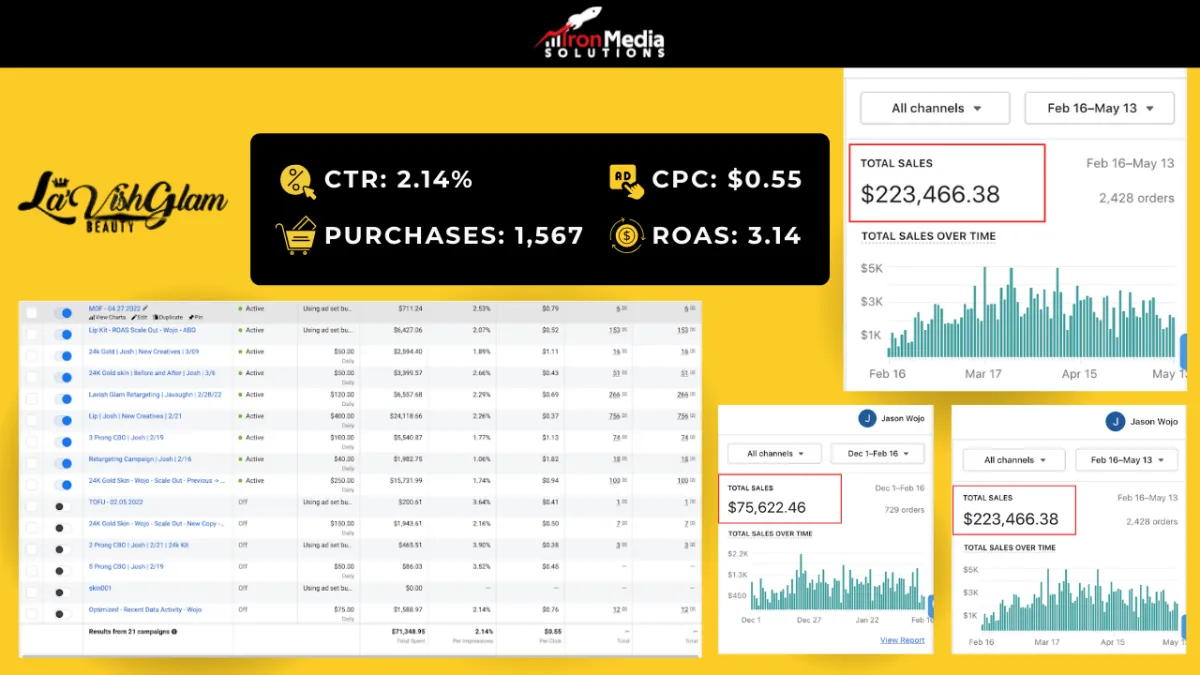Open the MOF - 04.27.2022 campaign

tap(114, 308)
